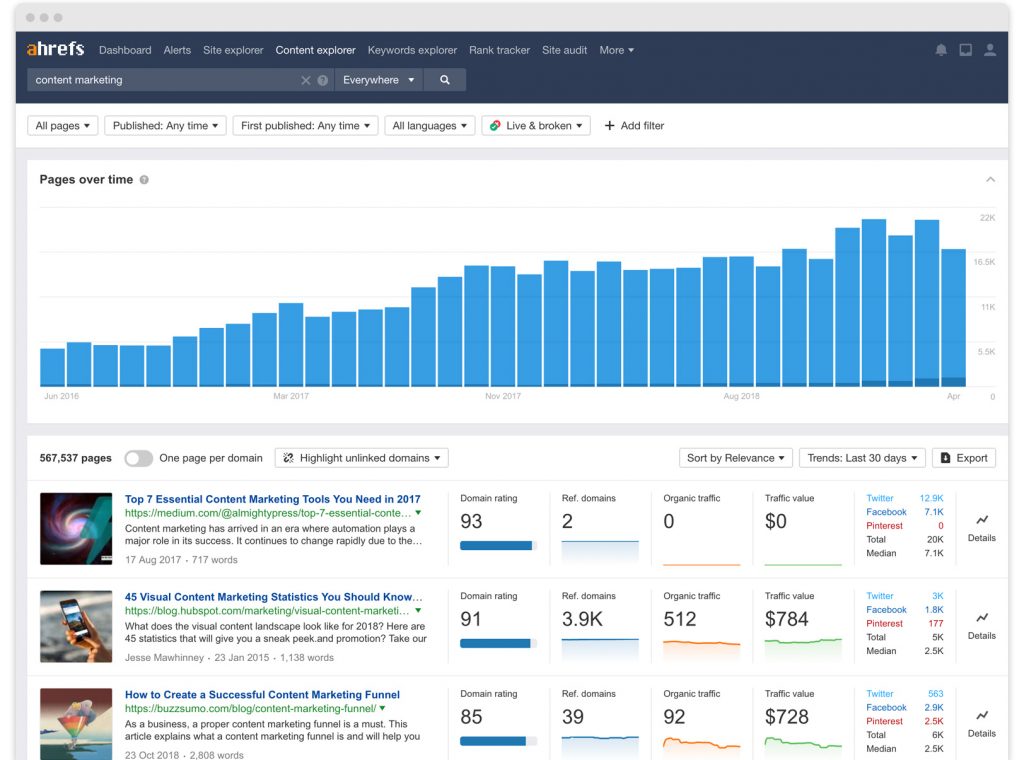Toggle One page per domain
1024x760 pixels.
138,457
